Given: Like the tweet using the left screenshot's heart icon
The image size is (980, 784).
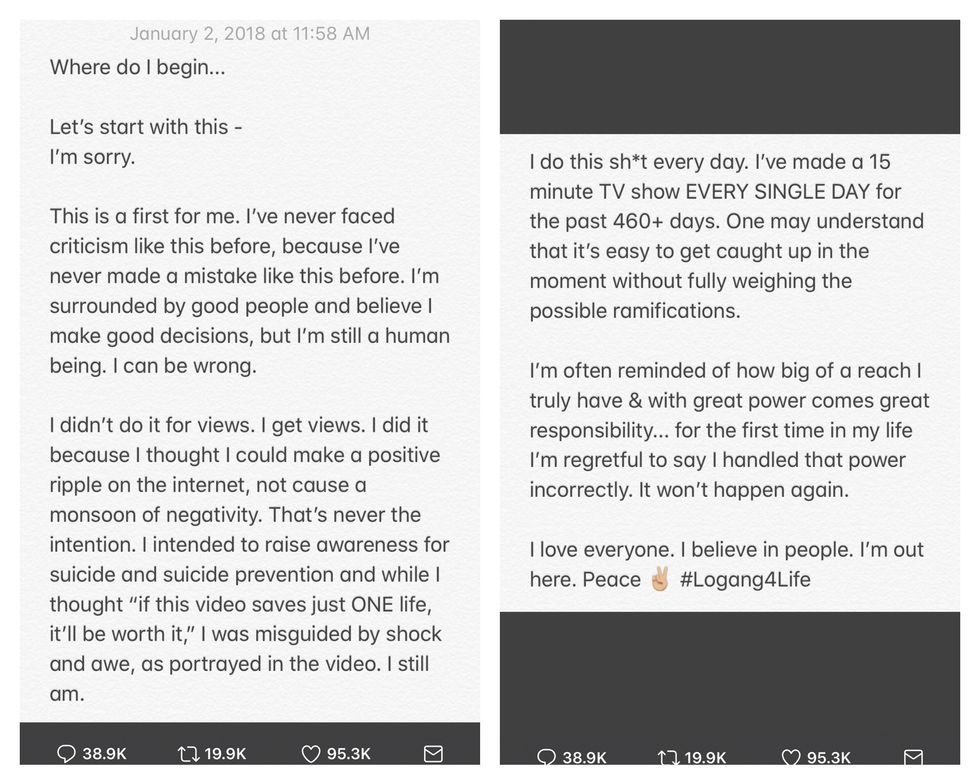Looking at the screenshot, I should point(311,753).
